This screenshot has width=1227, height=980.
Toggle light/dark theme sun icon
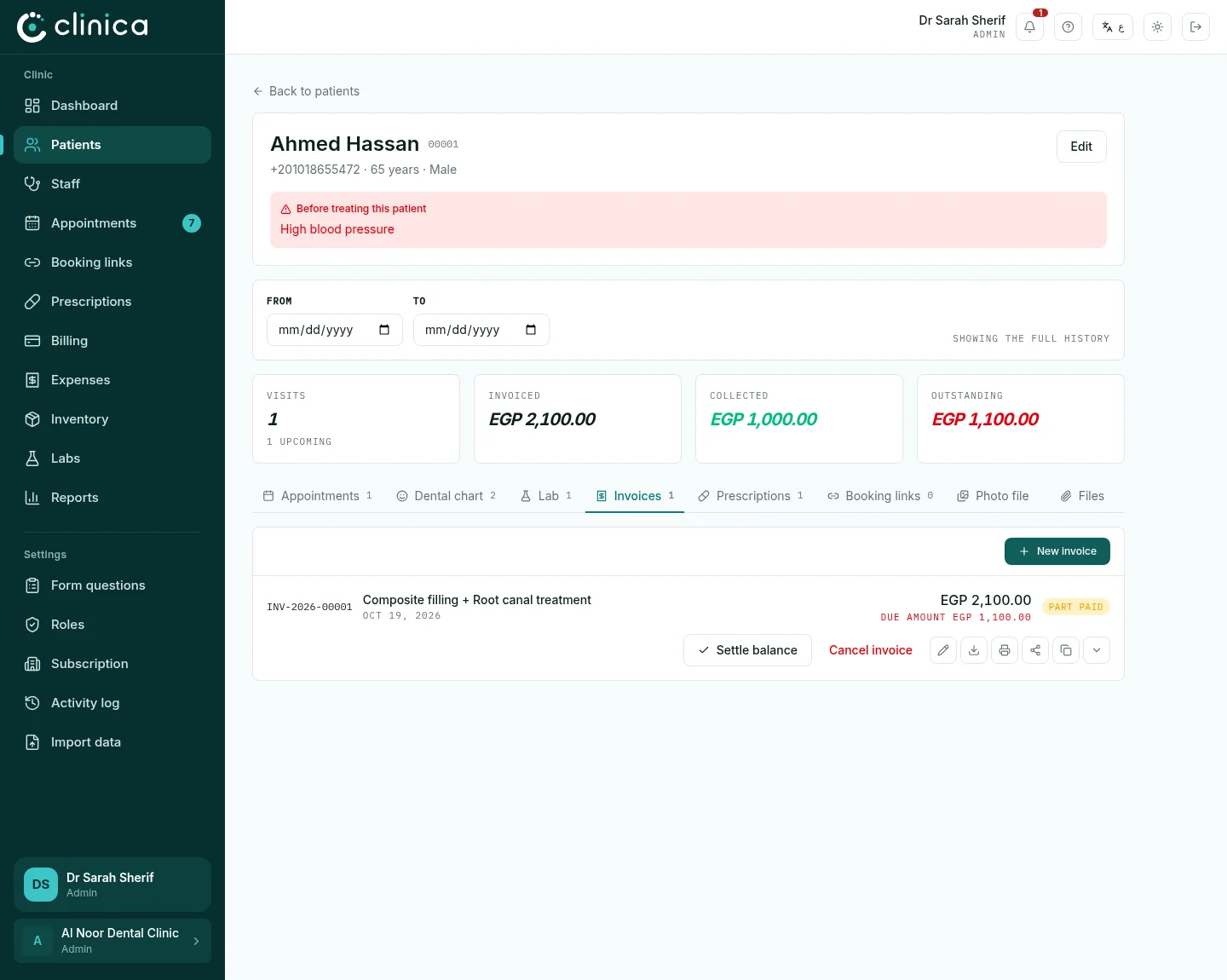coord(1157,27)
